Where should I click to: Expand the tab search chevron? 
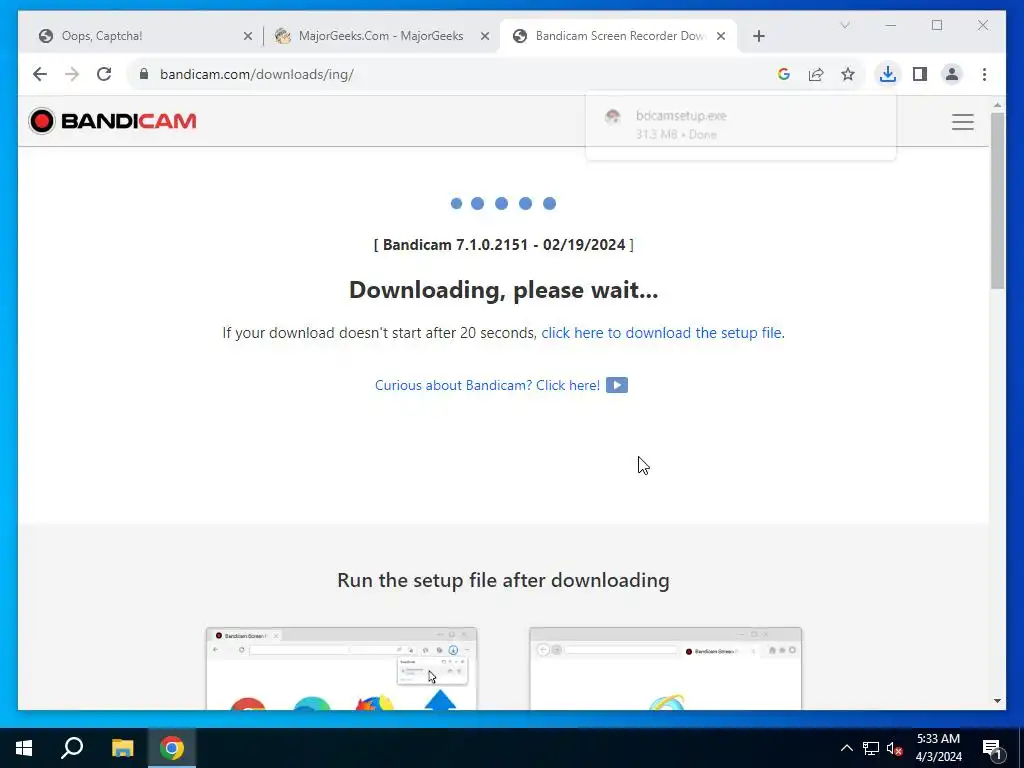844,25
